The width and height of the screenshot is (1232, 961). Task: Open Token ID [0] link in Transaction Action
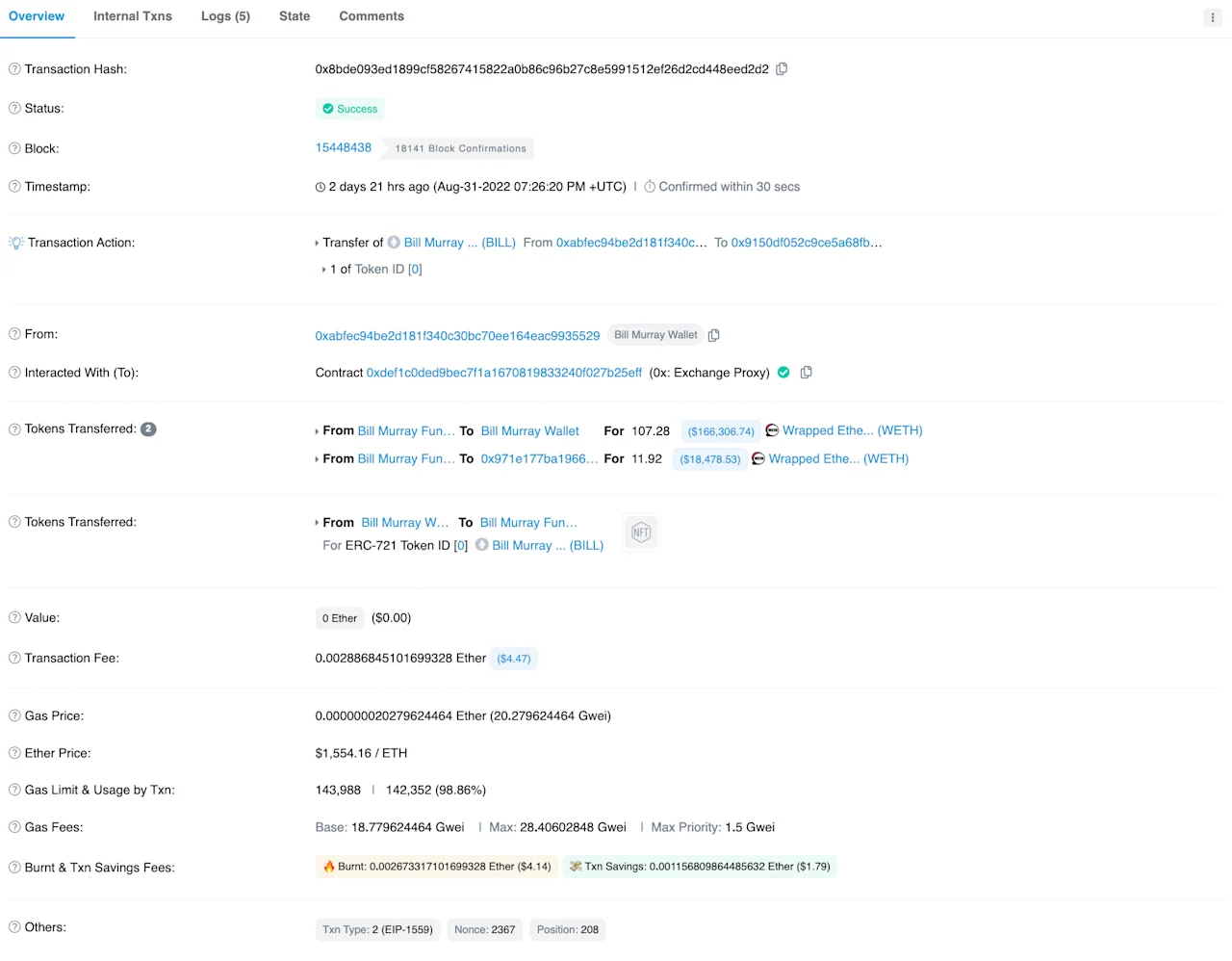coord(415,270)
